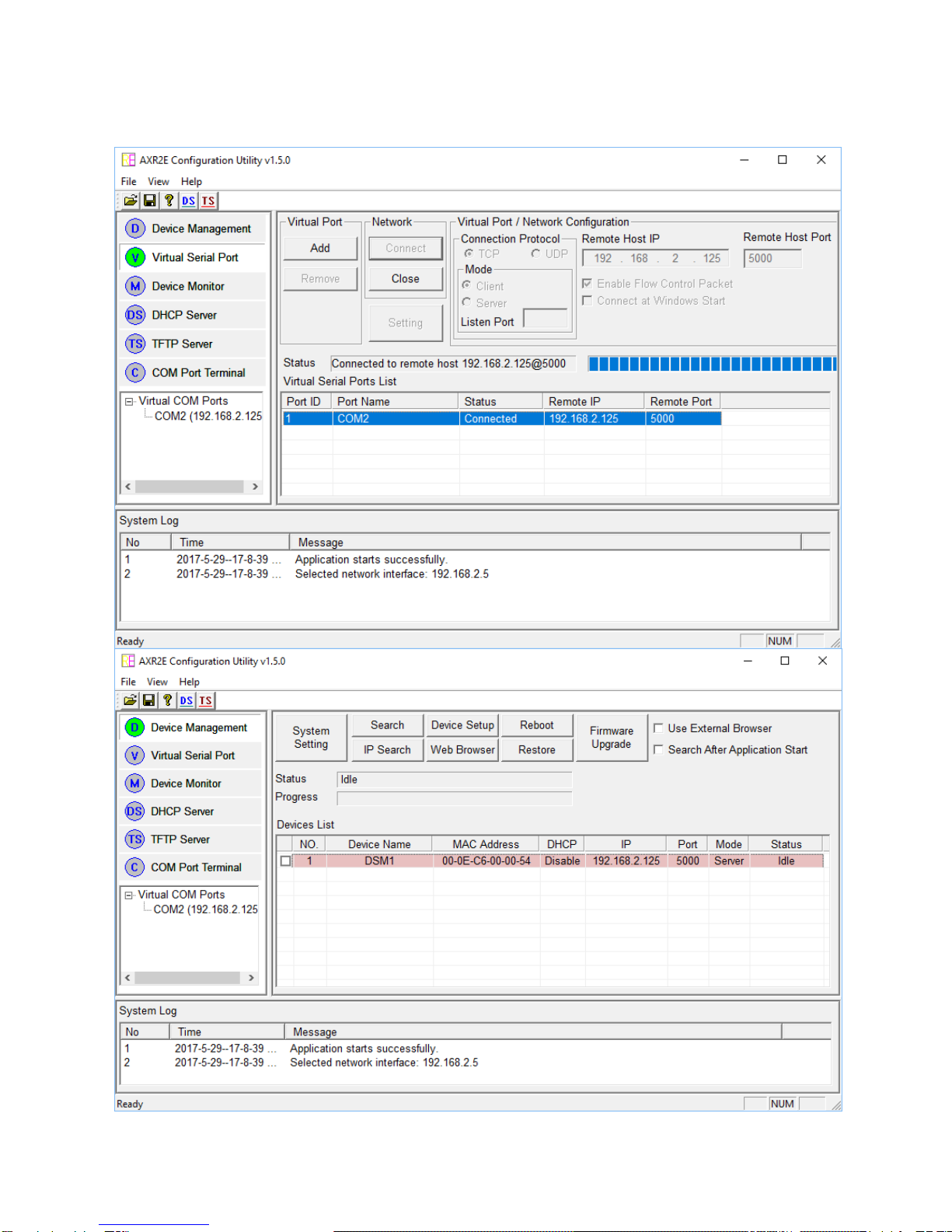Click TS toolbar icon in top window

[x=208, y=201]
